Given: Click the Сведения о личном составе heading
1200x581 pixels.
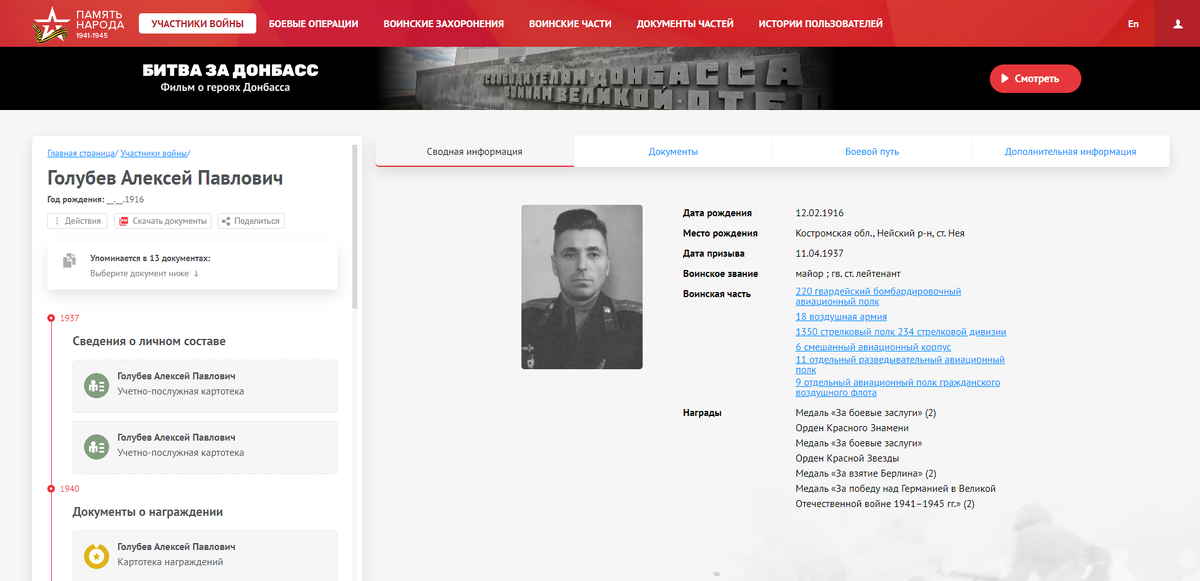Looking at the screenshot, I should coord(149,341).
